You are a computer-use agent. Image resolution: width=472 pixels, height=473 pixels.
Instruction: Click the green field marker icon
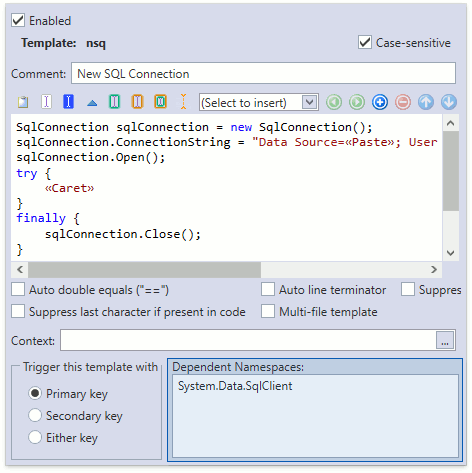(x=114, y=102)
